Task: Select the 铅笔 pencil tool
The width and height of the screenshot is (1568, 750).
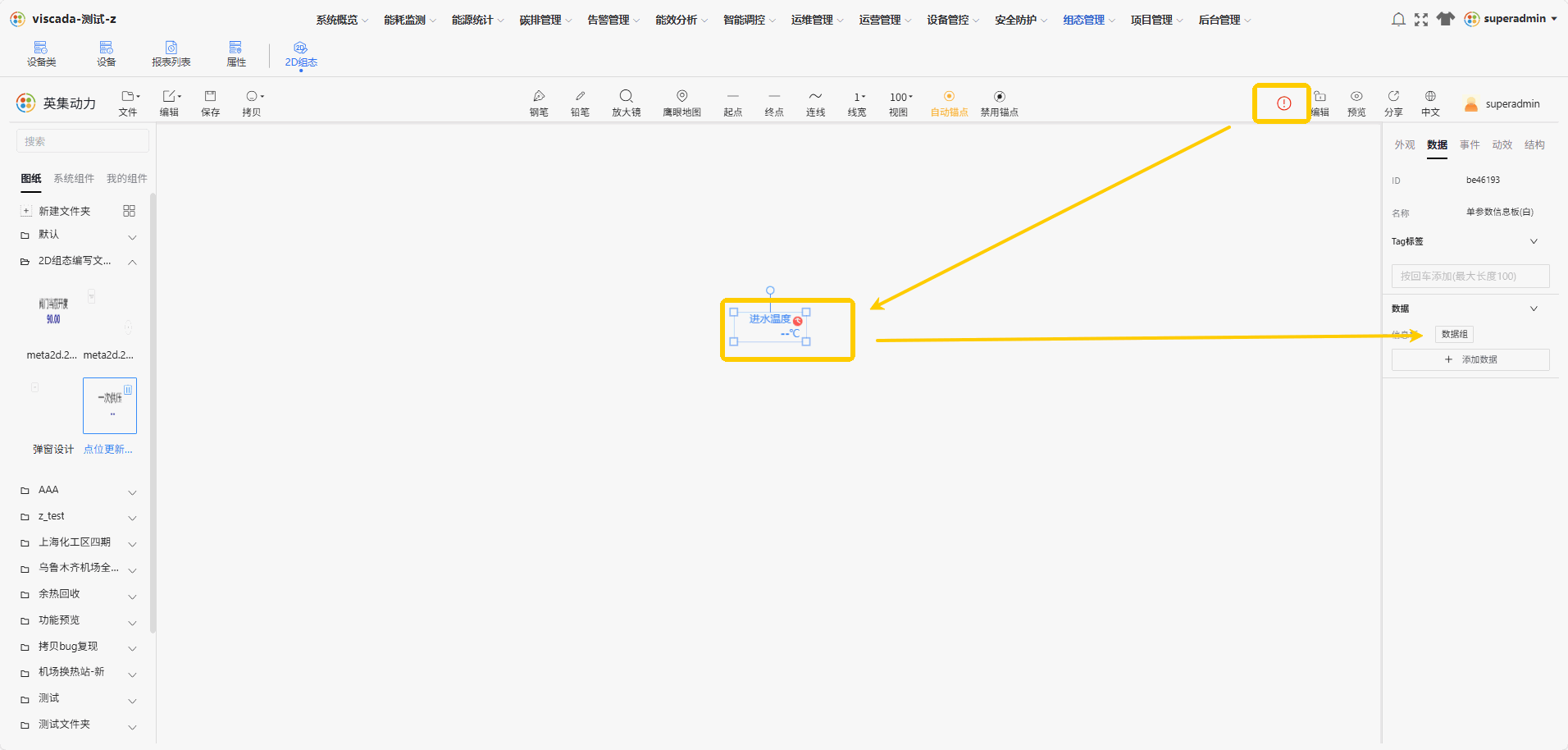Action: (x=580, y=103)
